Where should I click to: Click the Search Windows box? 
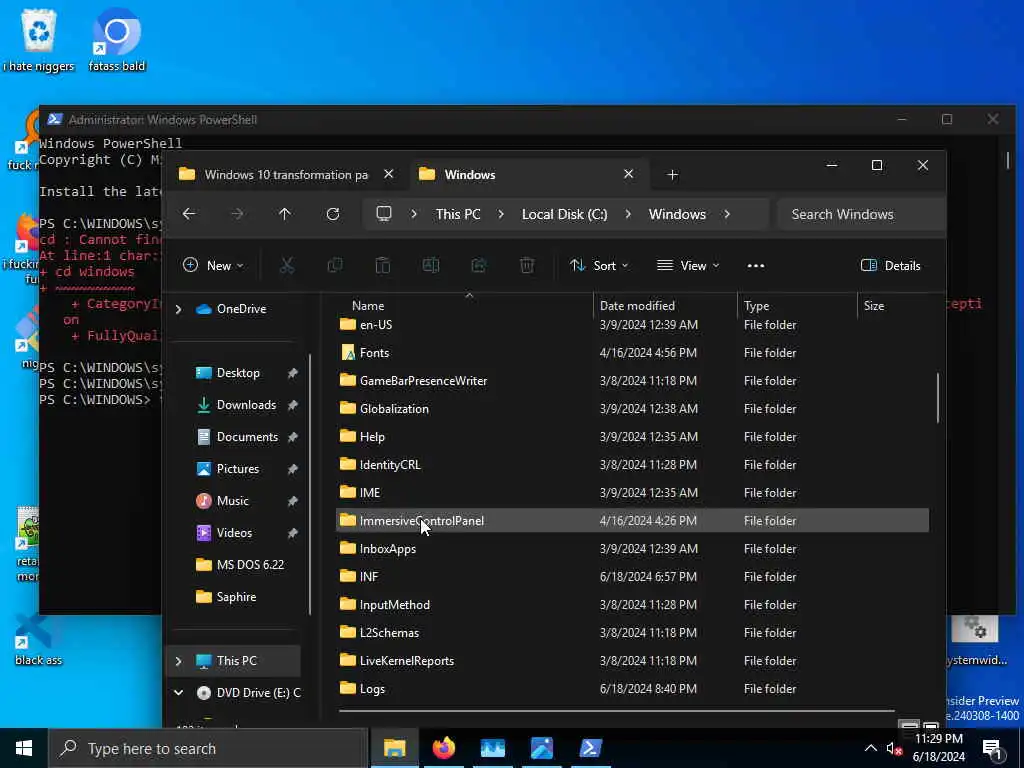click(x=861, y=214)
